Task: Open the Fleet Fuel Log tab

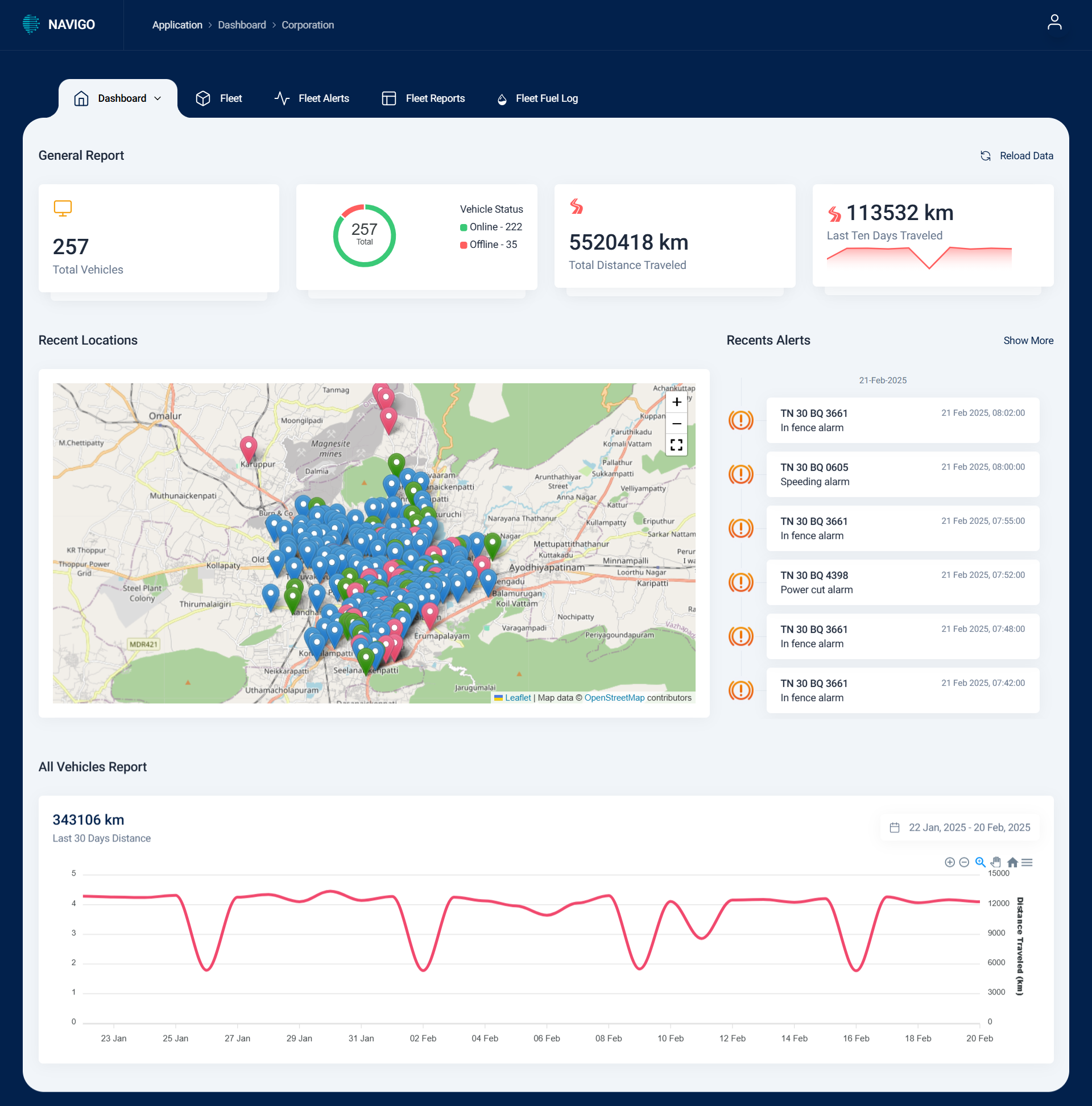Action: pyautogui.click(x=537, y=98)
